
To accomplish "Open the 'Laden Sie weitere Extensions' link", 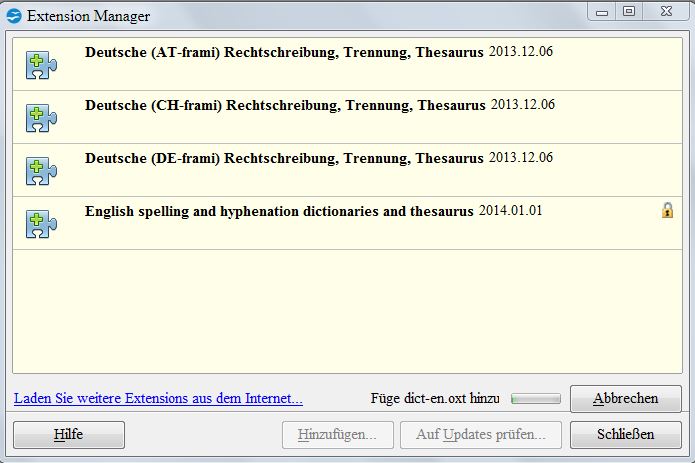I will pyautogui.click(x=158, y=399).
